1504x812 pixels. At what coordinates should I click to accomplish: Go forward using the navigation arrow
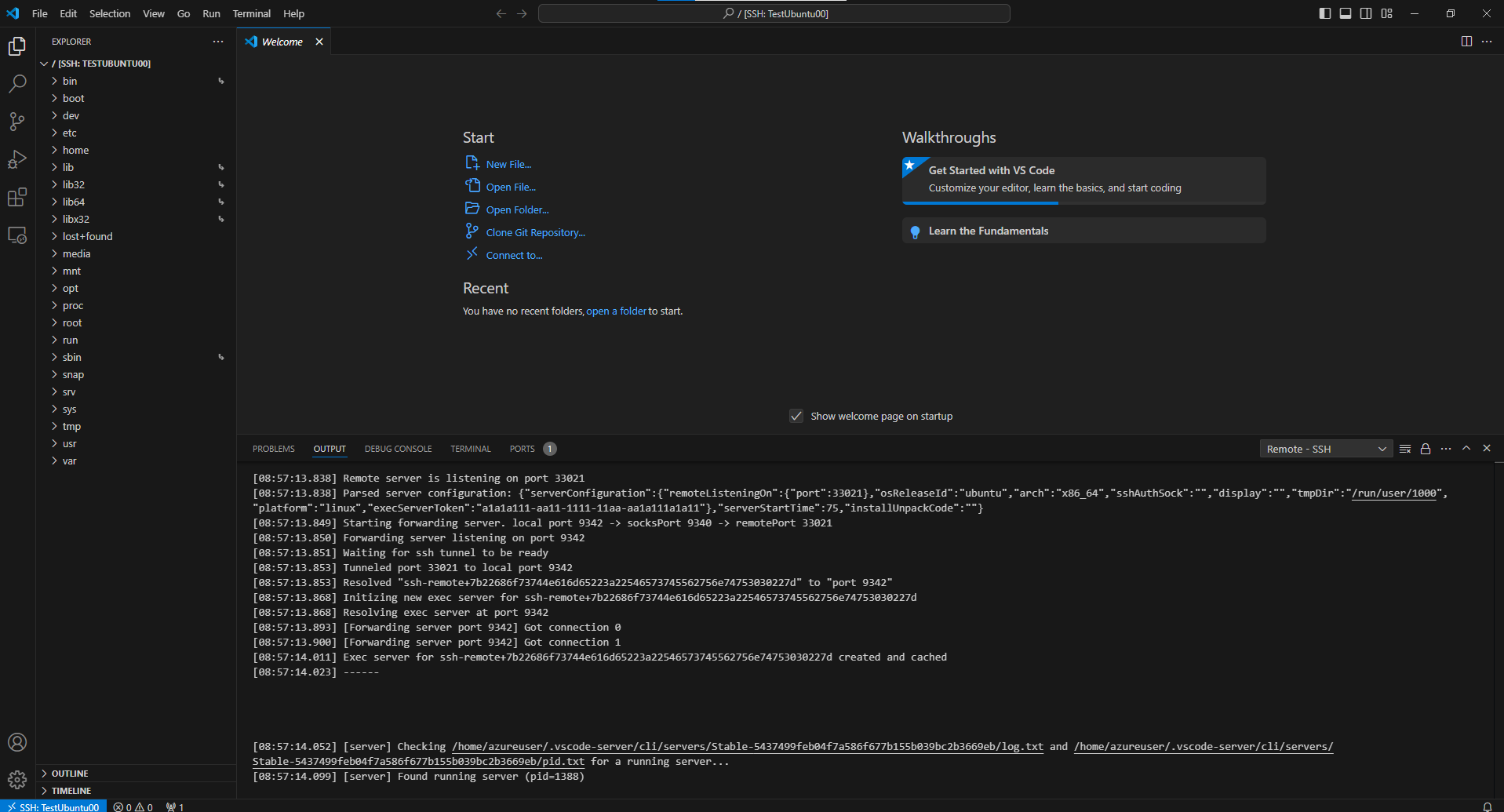tap(522, 13)
